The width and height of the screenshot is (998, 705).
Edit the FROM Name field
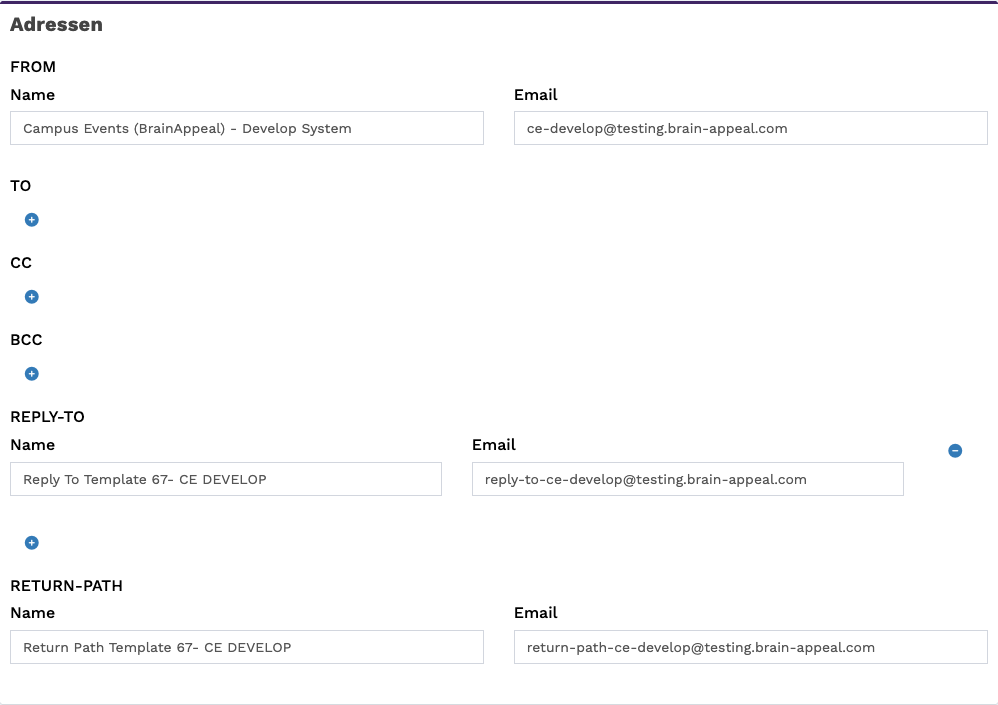click(247, 129)
